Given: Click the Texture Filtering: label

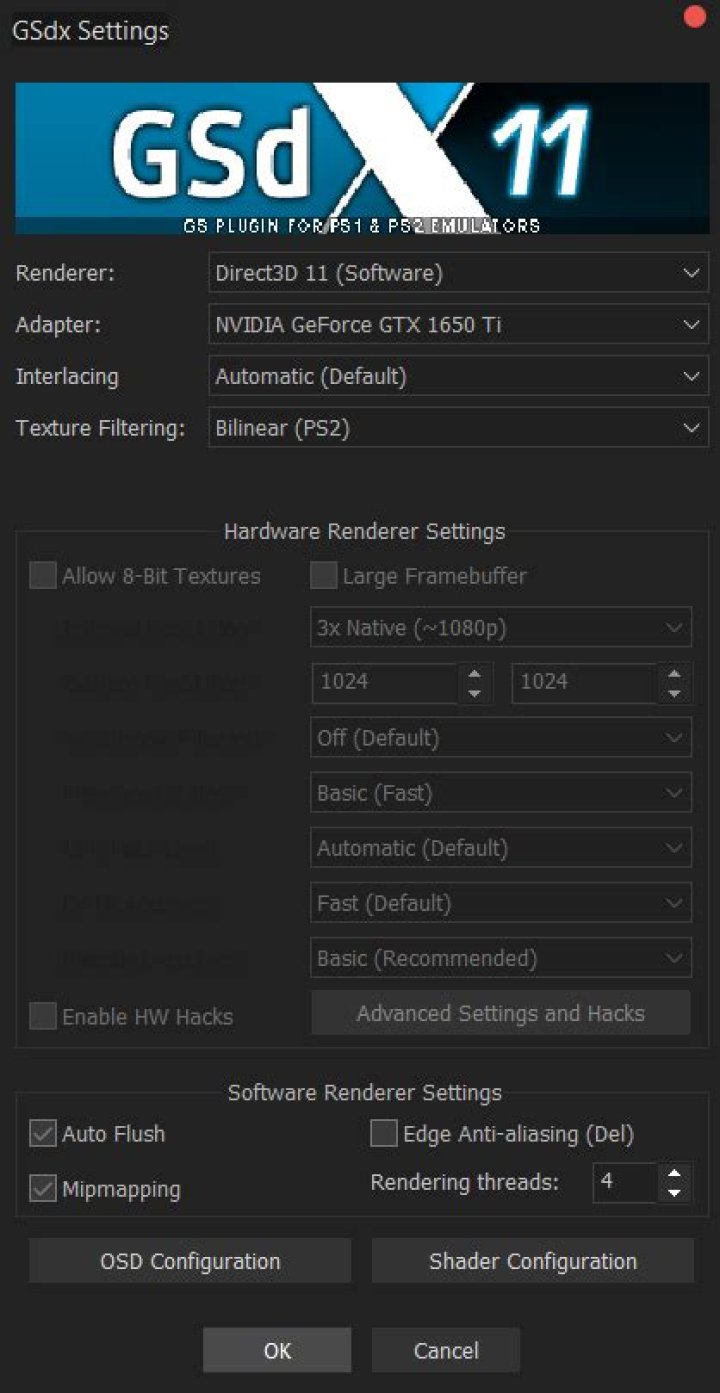Looking at the screenshot, I should coord(101,429).
